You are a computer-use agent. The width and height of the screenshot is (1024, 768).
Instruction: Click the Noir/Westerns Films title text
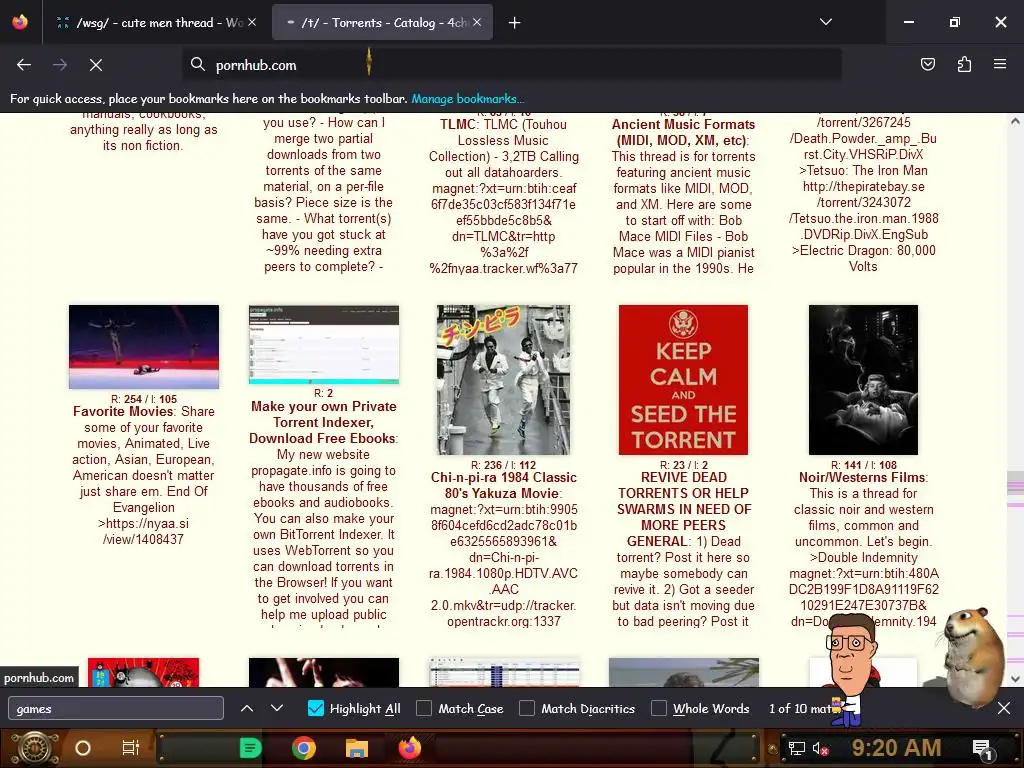click(862, 477)
